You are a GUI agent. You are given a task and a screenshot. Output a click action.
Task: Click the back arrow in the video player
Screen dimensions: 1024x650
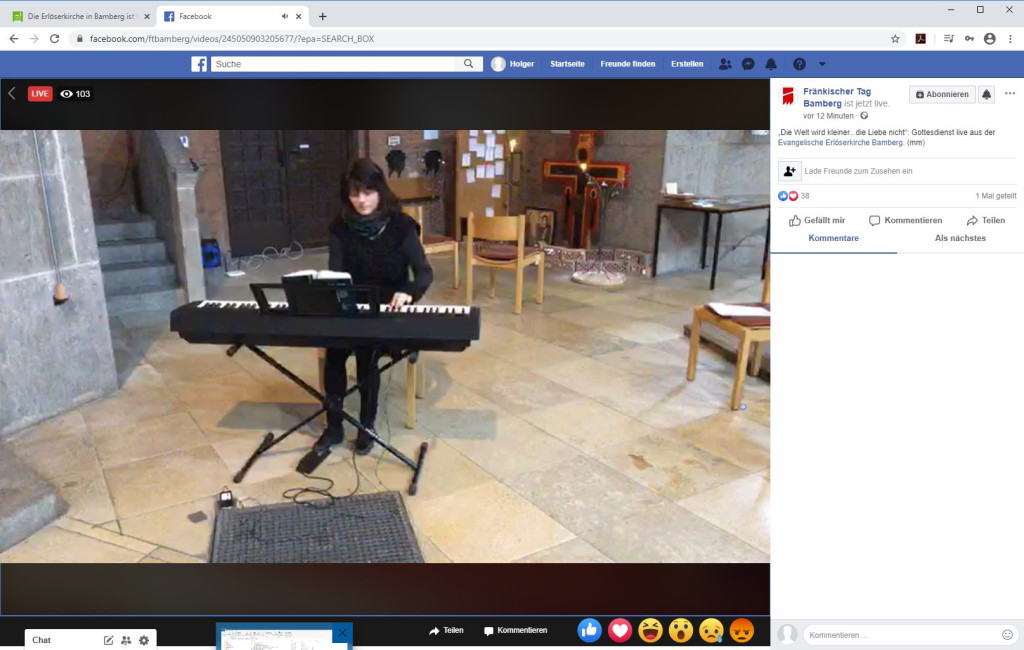12,93
